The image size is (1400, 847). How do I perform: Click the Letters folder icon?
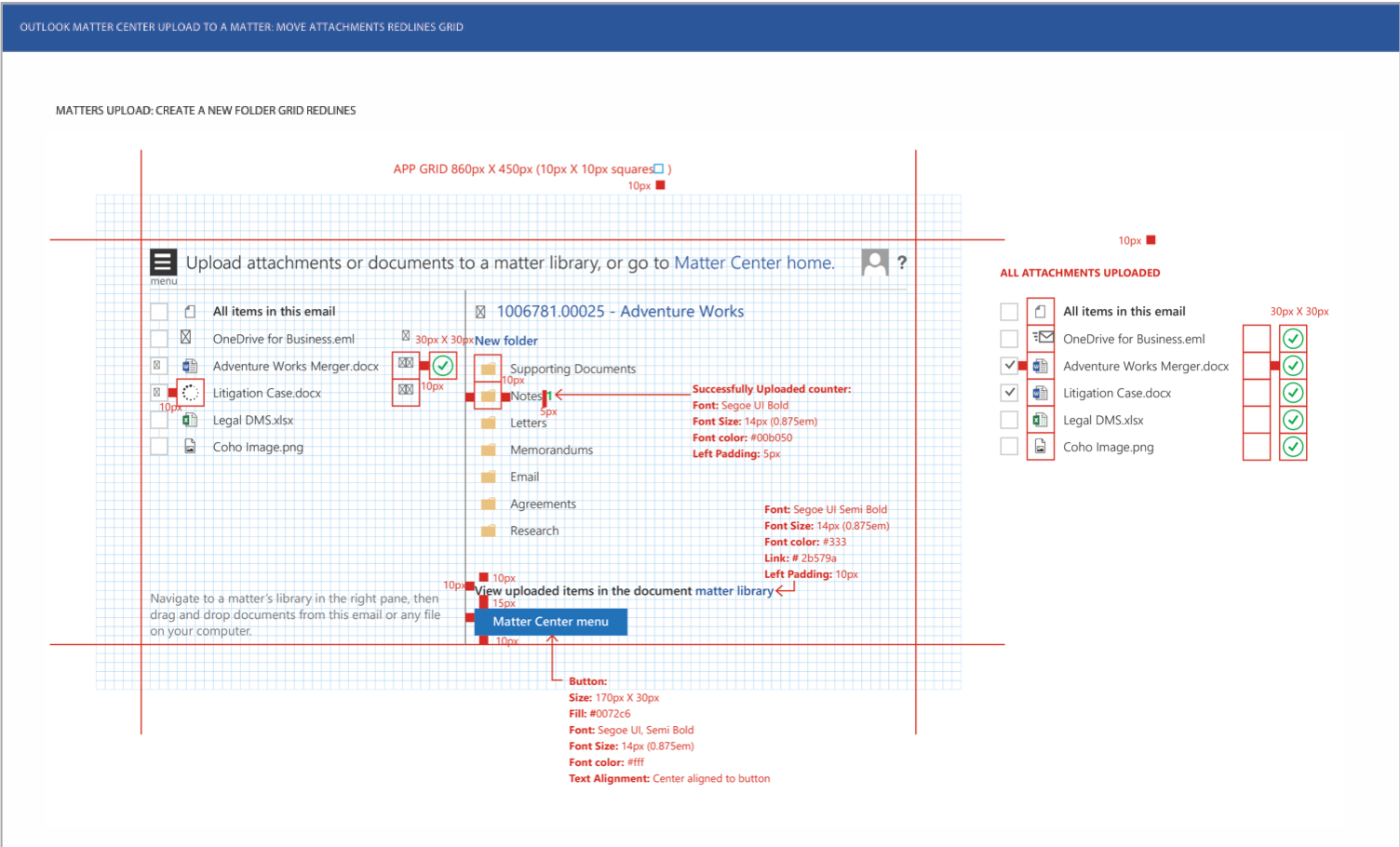pyautogui.click(x=488, y=423)
